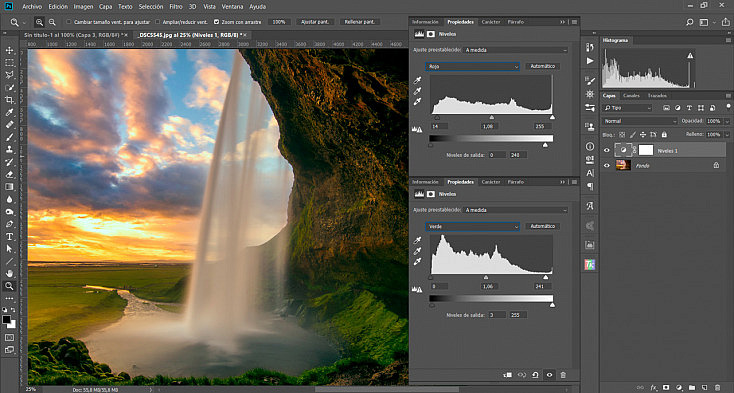Image resolution: width=734 pixels, height=393 pixels.
Task: Uncheck 'Zoom con arrastre' checkbox
Action: pyautogui.click(x=216, y=22)
